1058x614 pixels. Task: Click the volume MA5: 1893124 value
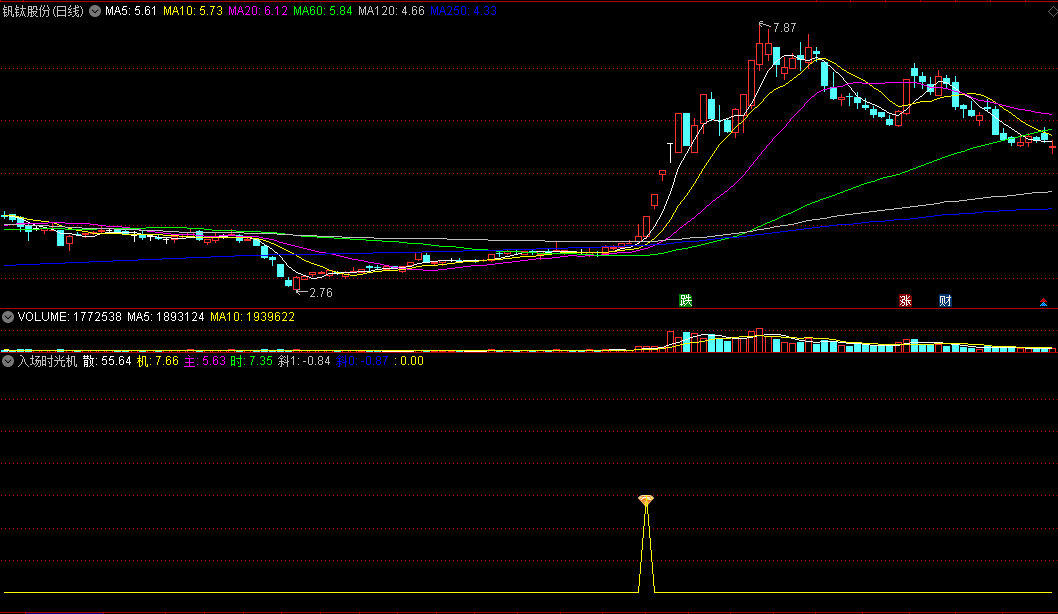[x=166, y=316]
